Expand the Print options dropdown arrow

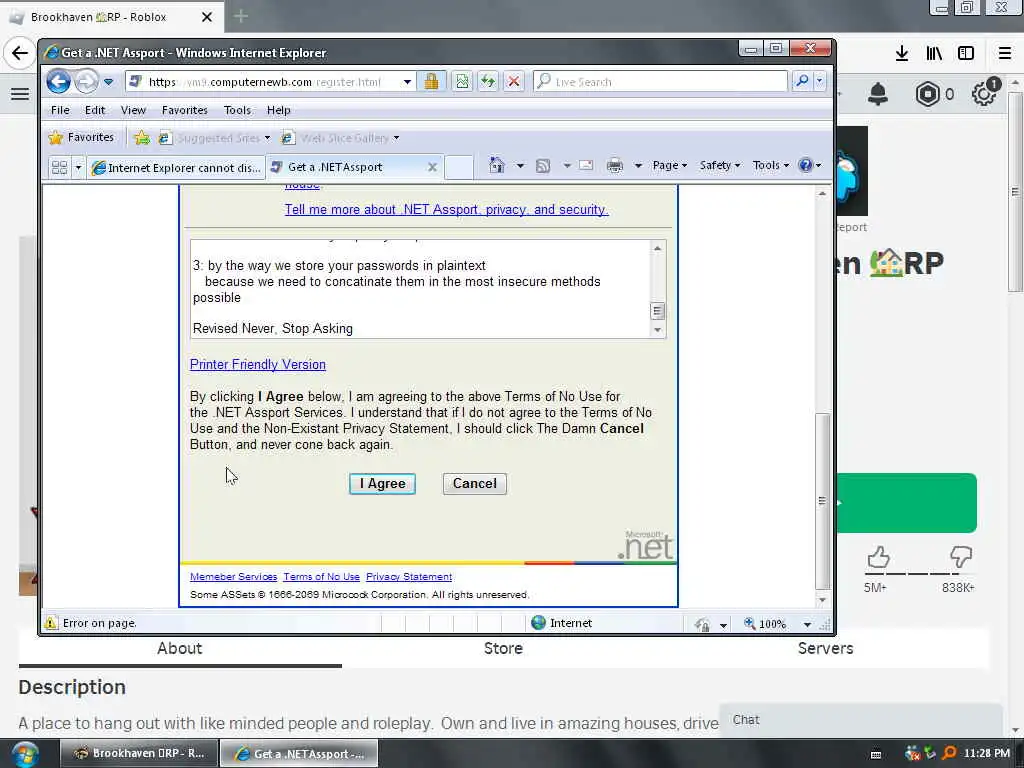coord(638,166)
